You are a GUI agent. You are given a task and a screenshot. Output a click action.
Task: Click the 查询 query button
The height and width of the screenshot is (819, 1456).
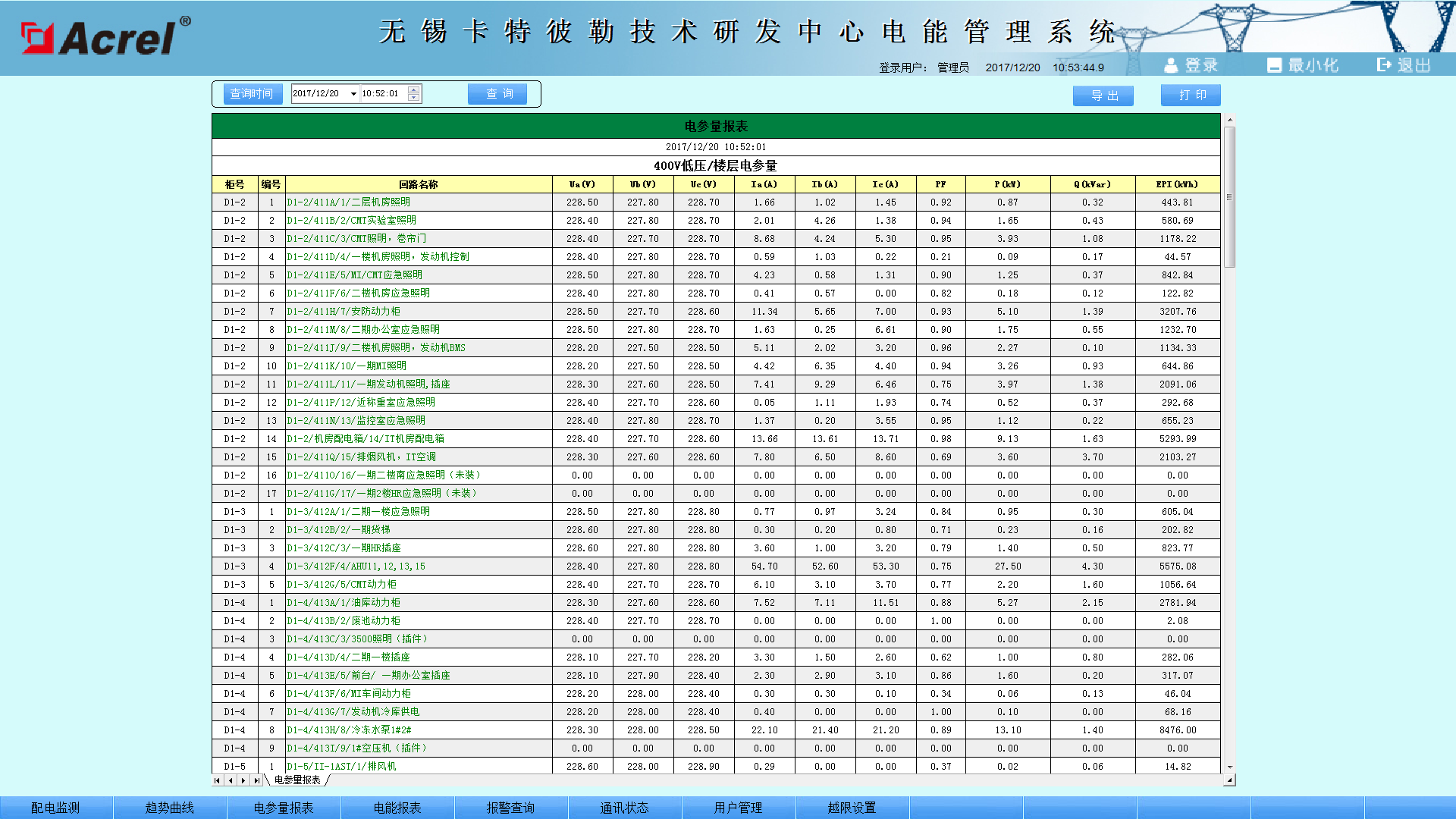coord(497,94)
